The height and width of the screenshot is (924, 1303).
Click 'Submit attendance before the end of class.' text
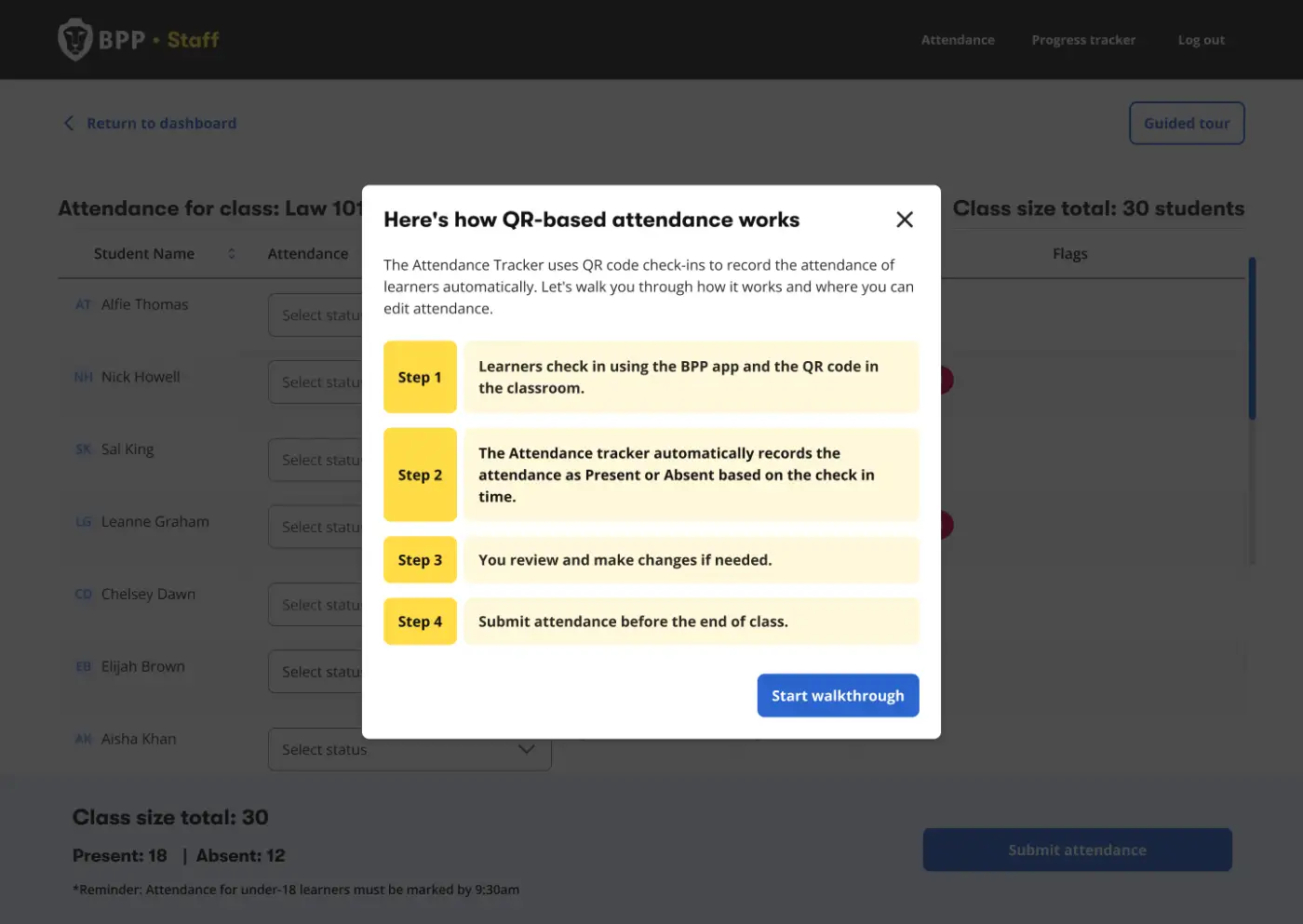633,622
